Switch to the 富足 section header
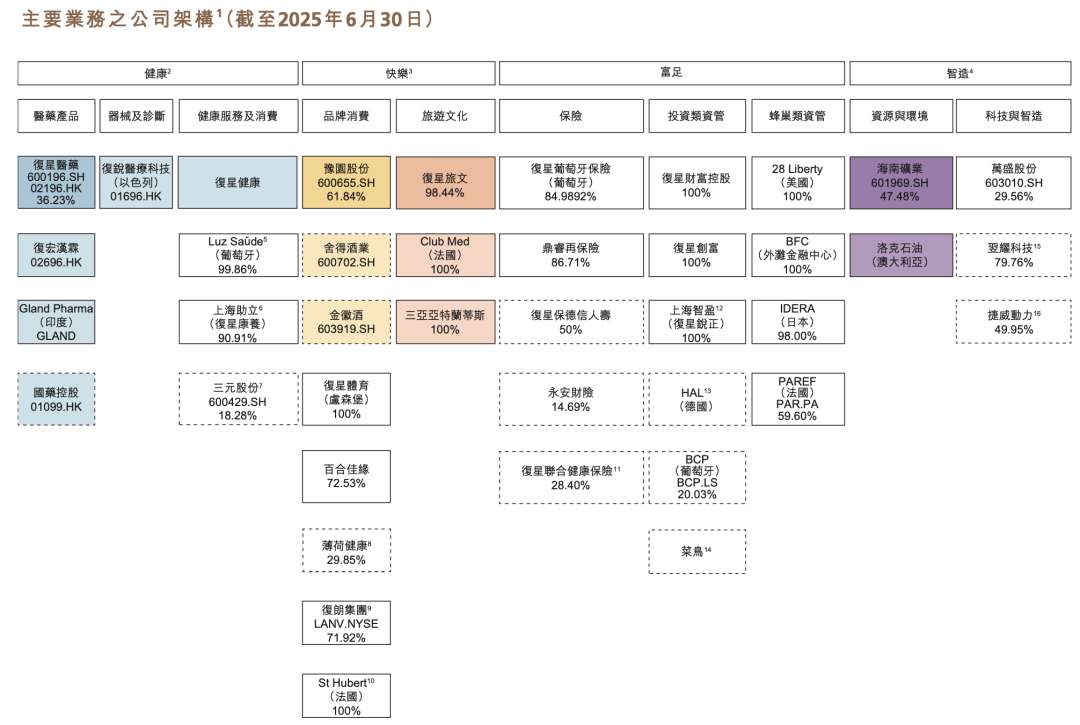The image size is (1080, 725). (672, 73)
